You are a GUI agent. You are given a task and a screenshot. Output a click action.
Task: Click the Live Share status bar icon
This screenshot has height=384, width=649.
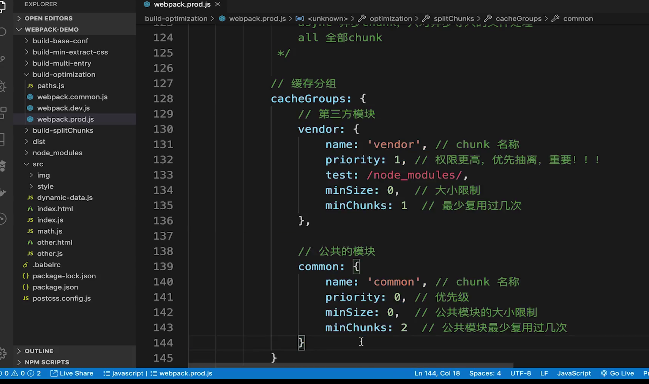pos(54,373)
